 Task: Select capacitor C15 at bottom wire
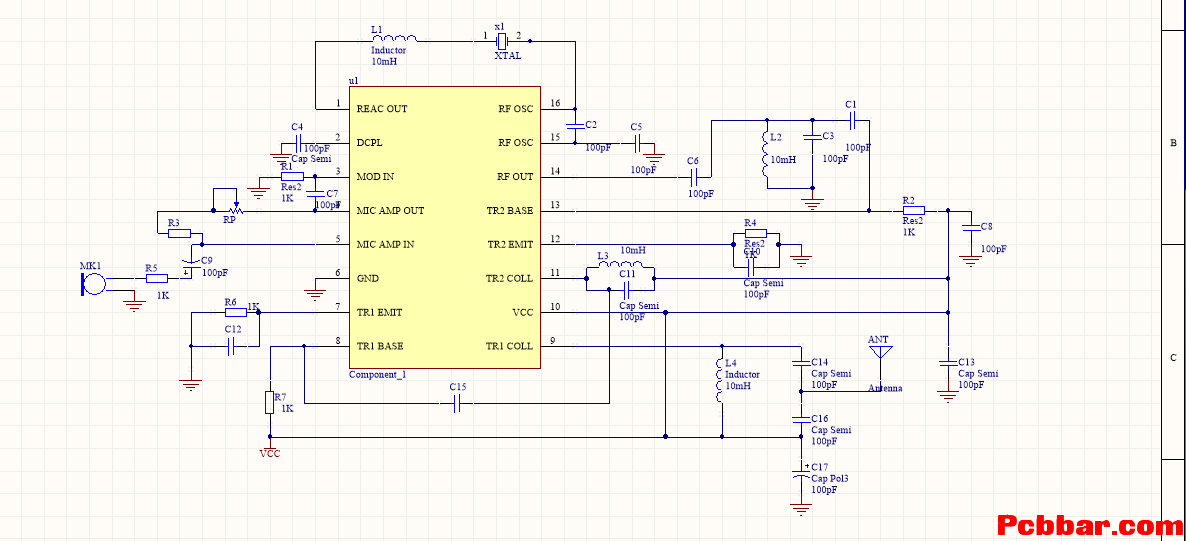point(458,404)
